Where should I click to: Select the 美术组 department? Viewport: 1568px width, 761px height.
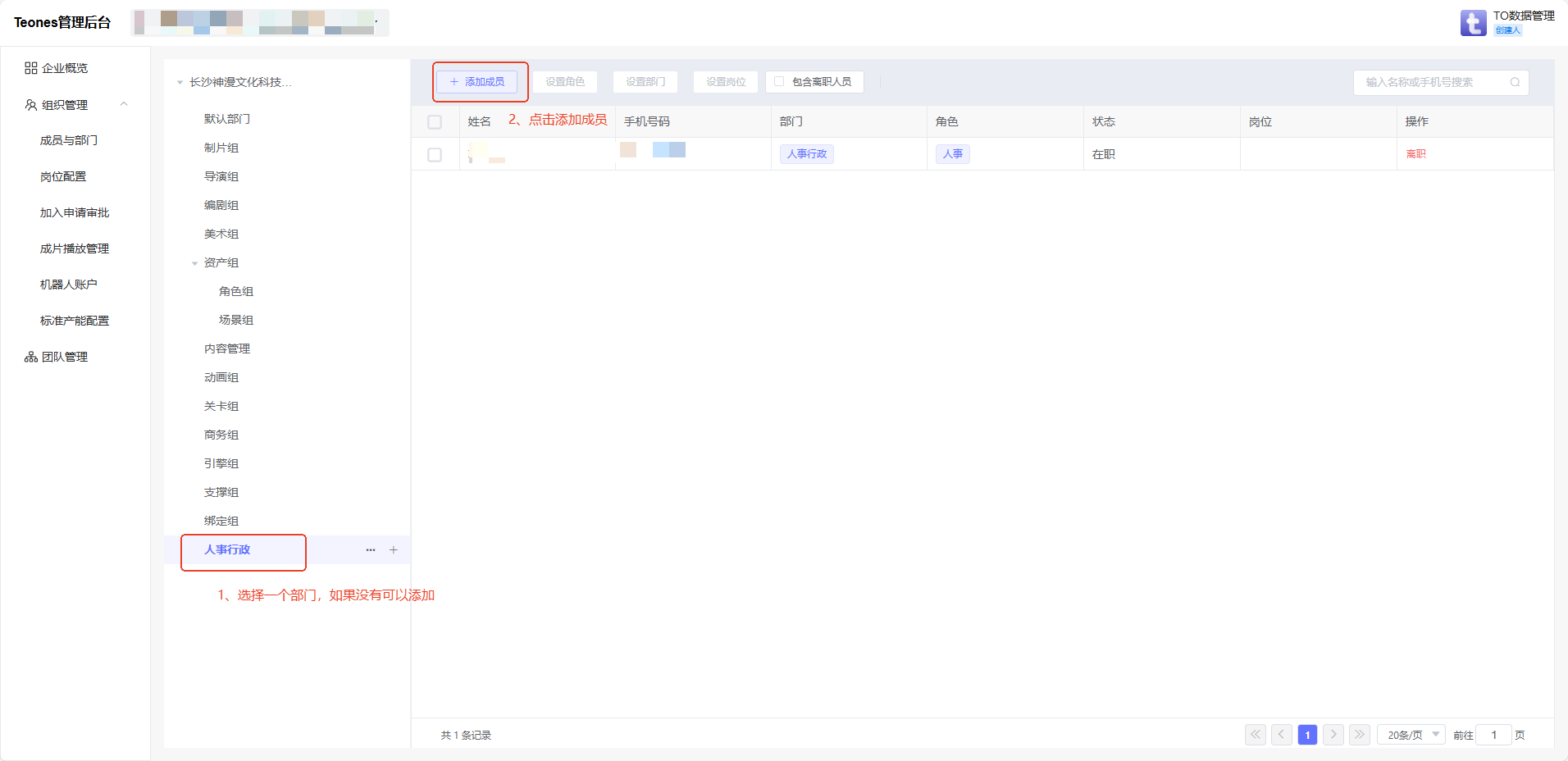coord(221,235)
